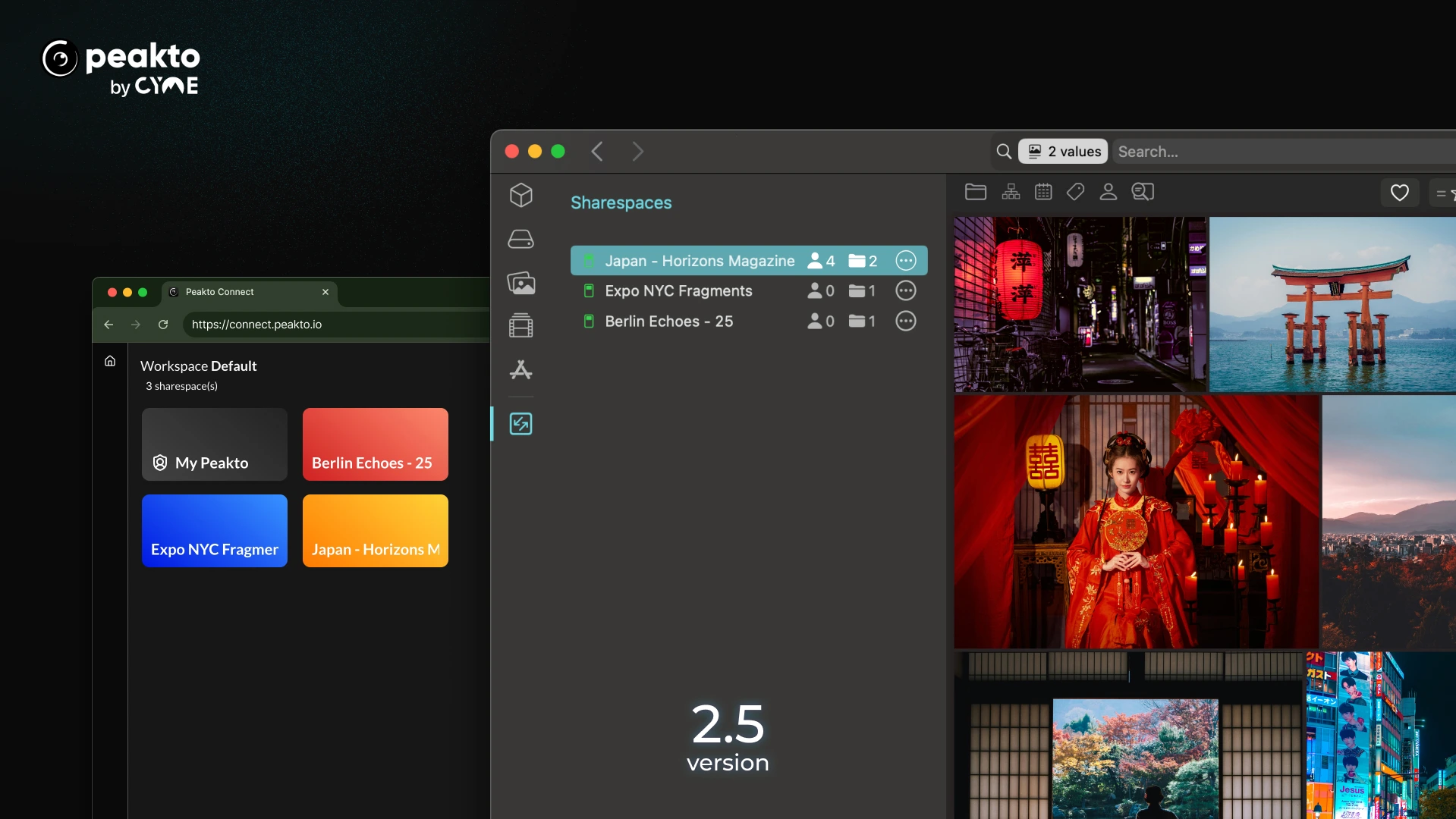Click the keyword tag toolbar icon
1456x819 pixels.
pos(1075,193)
